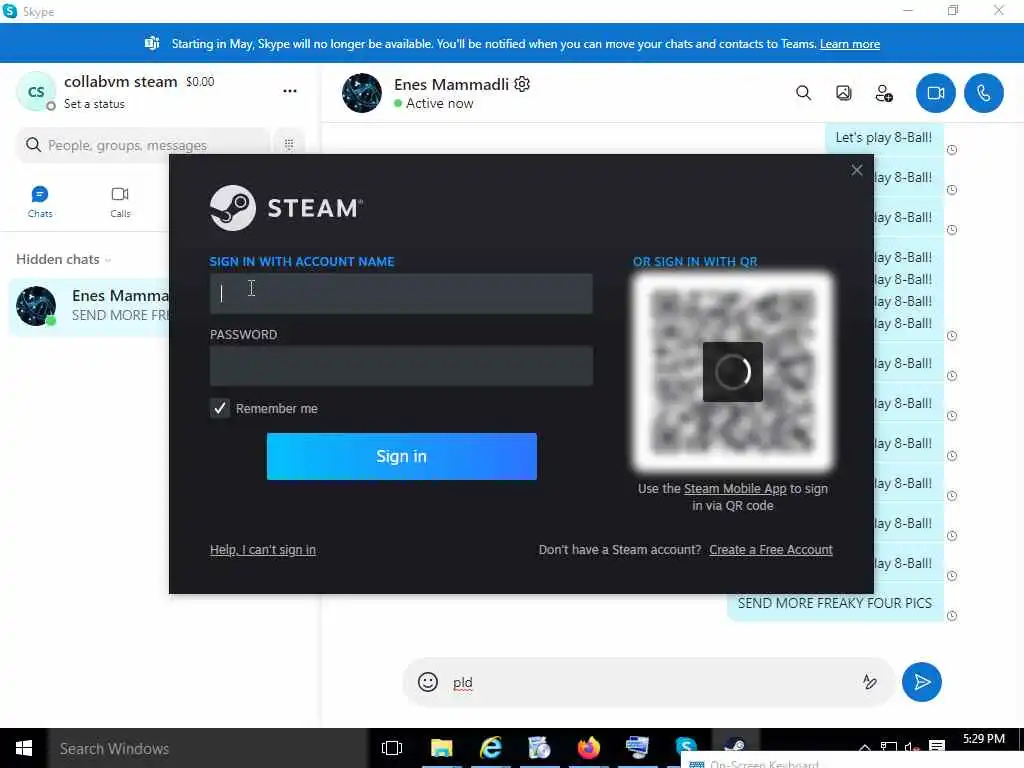This screenshot has width=1024, height=768.
Task: Click the People, groups, messages search box
Action: pos(143,145)
